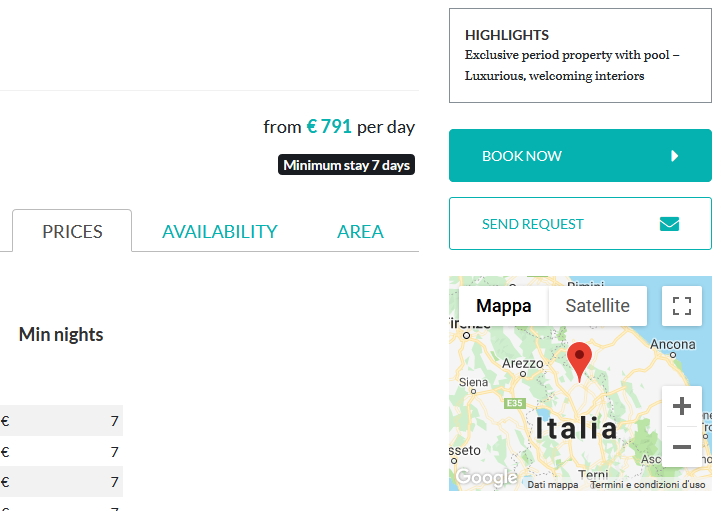Click the fullscreen map icon
The width and height of the screenshot is (721, 511).
pyautogui.click(x=681, y=306)
